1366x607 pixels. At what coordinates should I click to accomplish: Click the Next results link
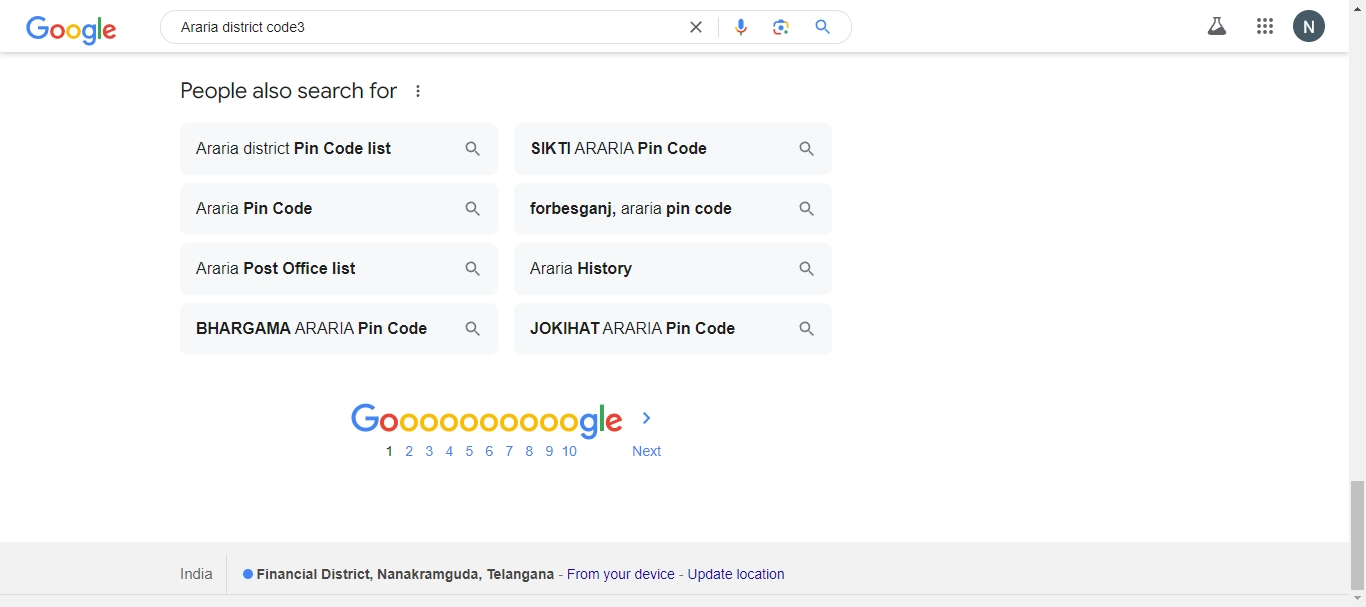(x=646, y=451)
